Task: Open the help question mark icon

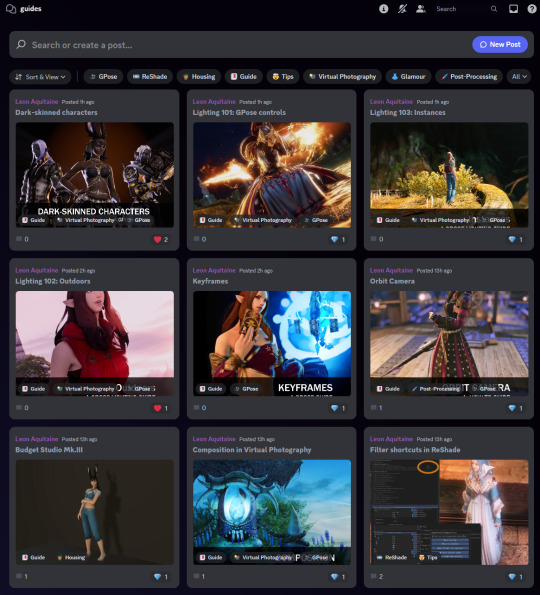Action: click(x=532, y=9)
